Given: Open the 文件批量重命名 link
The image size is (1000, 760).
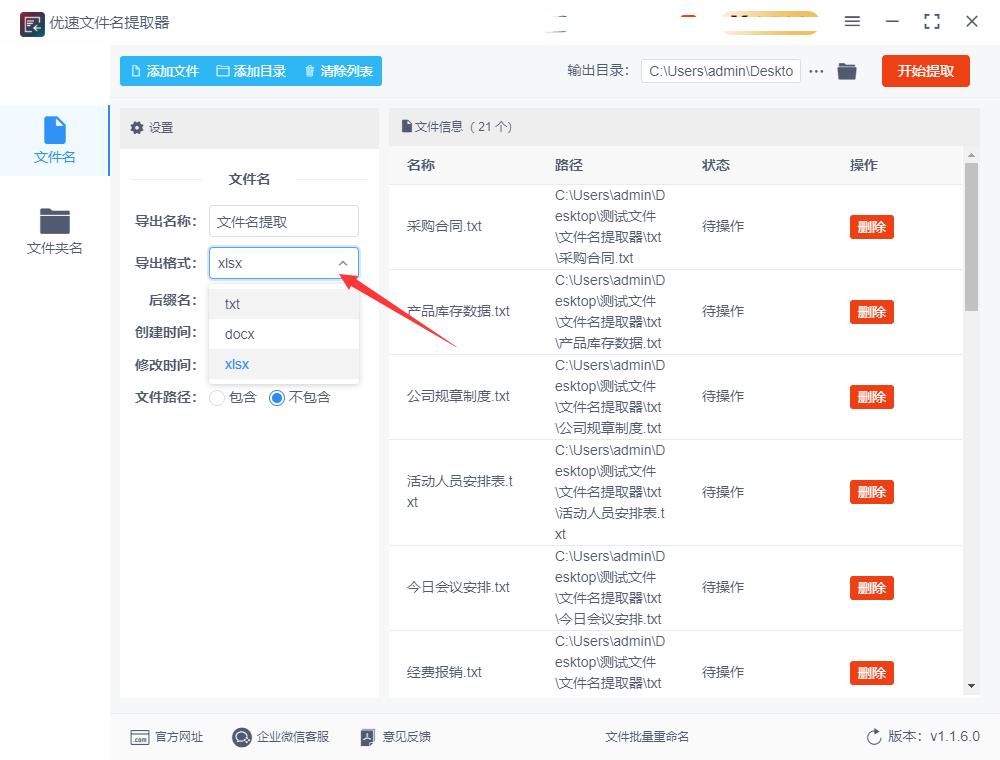Looking at the screenshot, I should [x=647, y=737].
